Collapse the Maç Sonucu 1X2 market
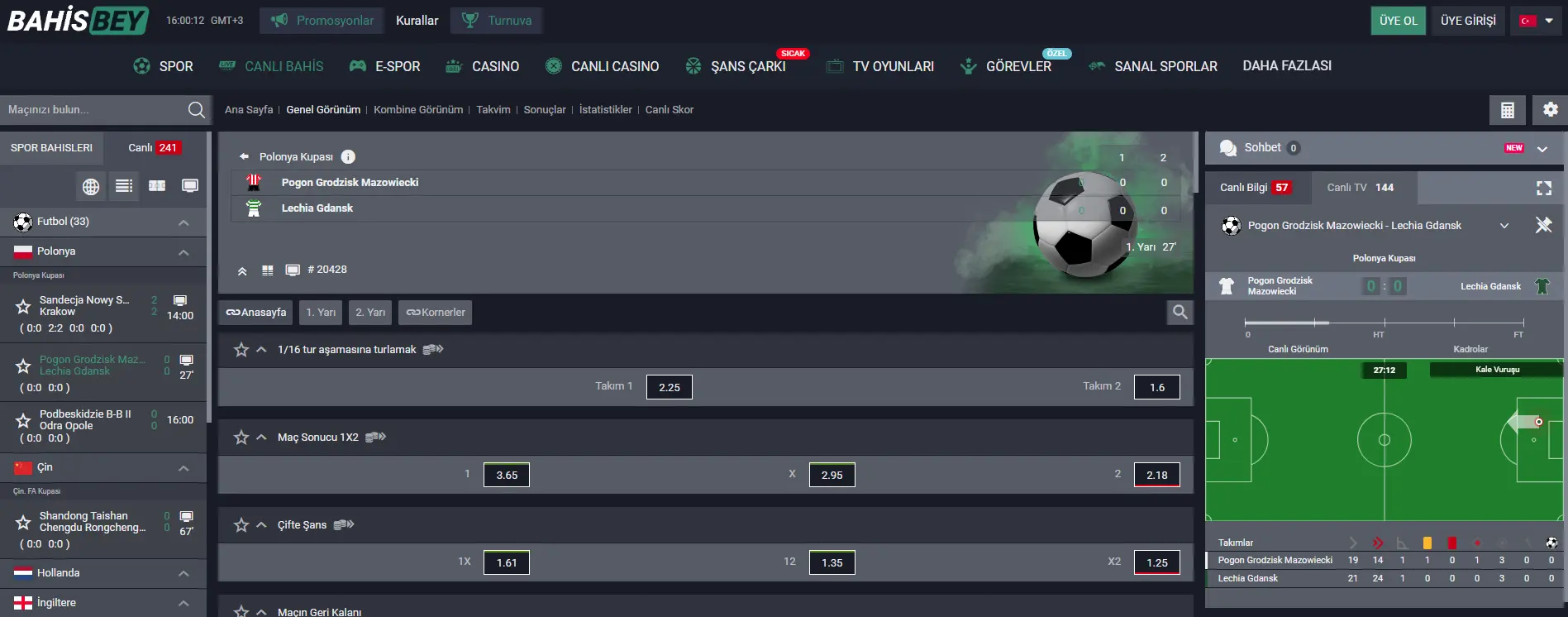 tap(261, 438)
